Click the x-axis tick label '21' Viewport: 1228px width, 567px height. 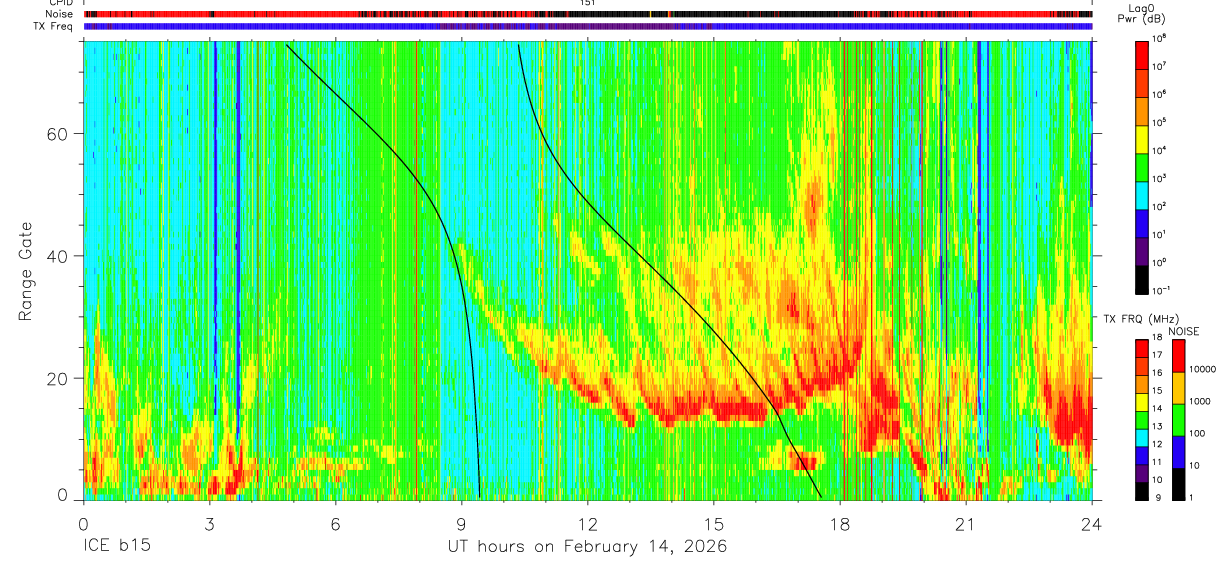coord(965,522)
